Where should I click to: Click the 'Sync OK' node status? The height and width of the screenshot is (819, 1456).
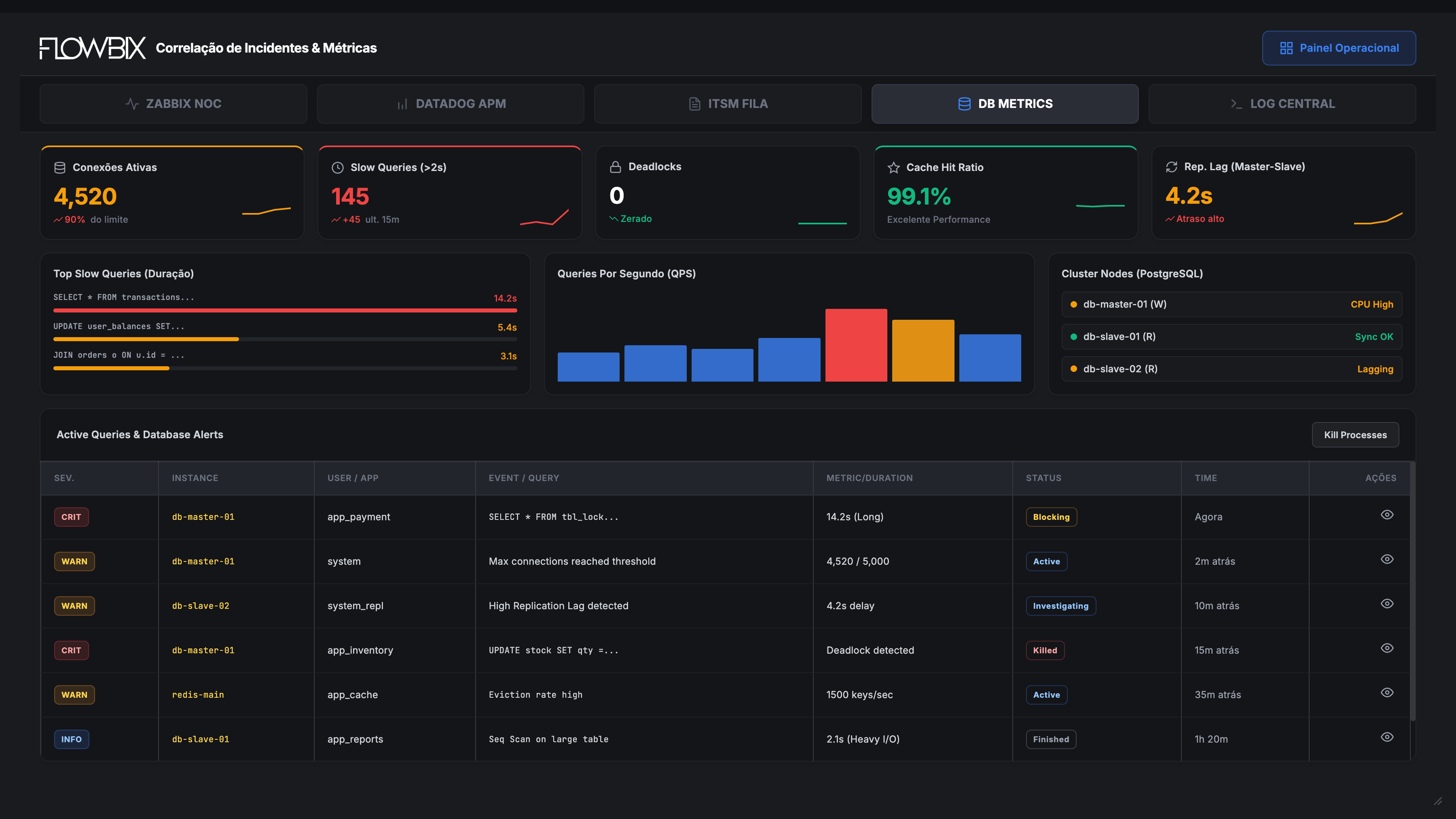coord(1374,337)
